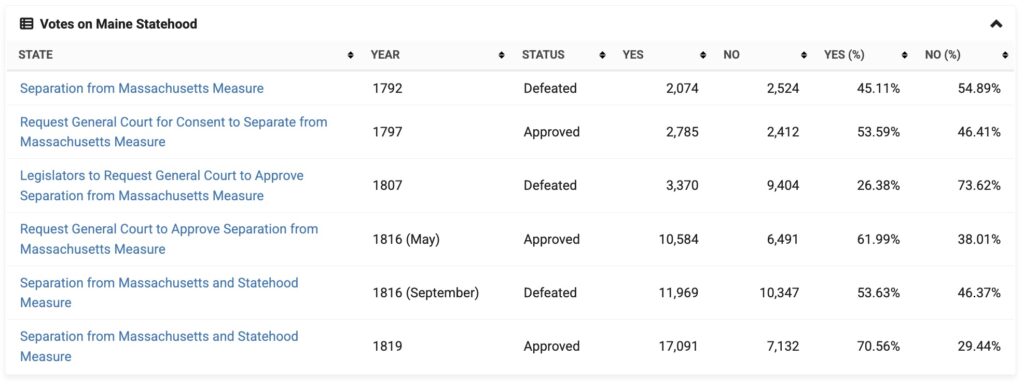Click the YEAR column header label
The width and height of the screenshot is (1024, 386).
tap(385, 55)
